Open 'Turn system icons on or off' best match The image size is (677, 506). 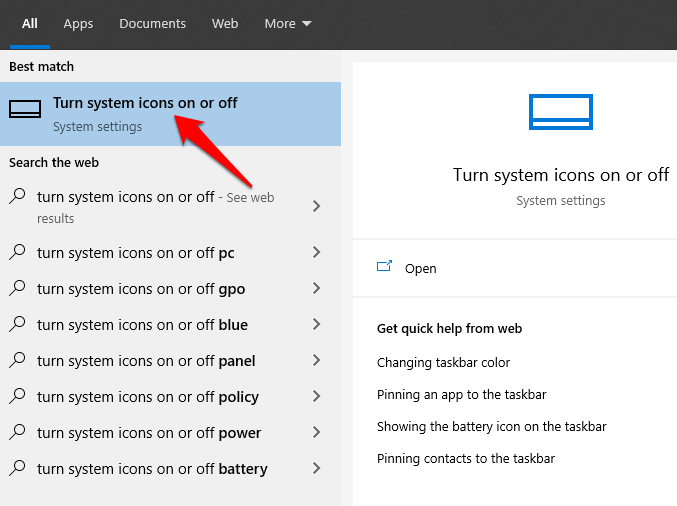tap(145, 104)
